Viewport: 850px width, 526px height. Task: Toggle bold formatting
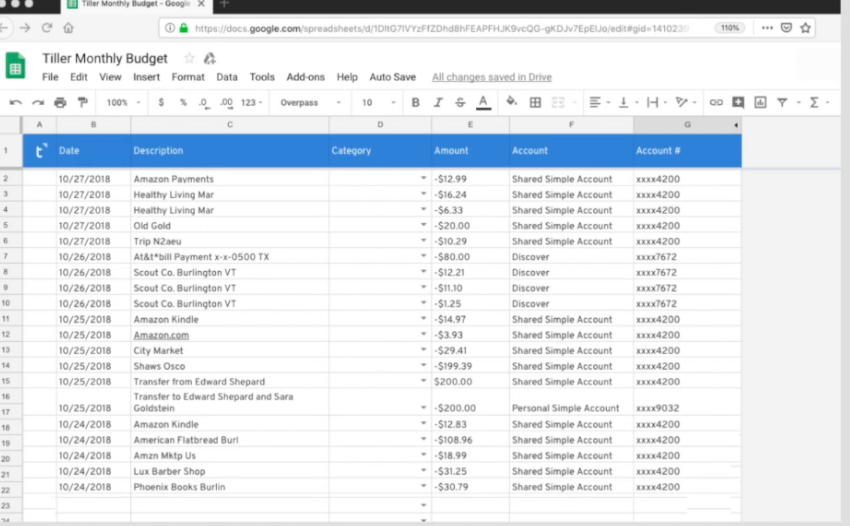tap(415, 102)
